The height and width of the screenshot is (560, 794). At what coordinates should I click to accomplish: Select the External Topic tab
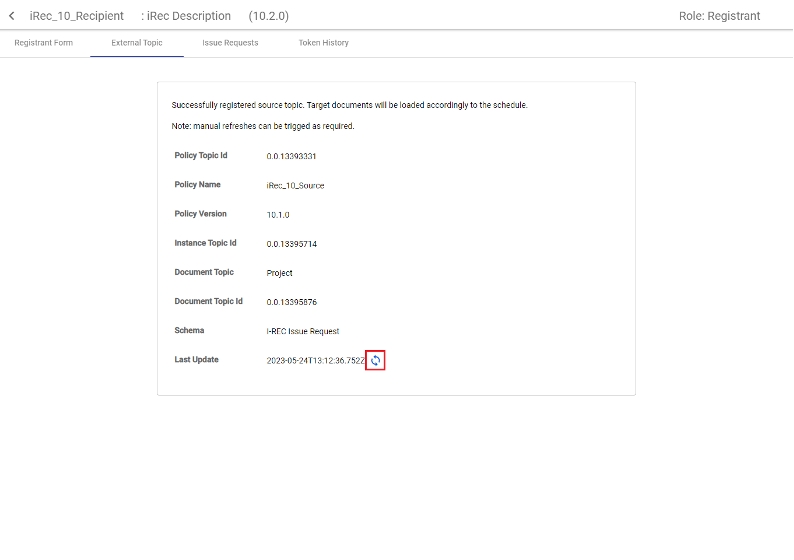[x=137, y=43]
